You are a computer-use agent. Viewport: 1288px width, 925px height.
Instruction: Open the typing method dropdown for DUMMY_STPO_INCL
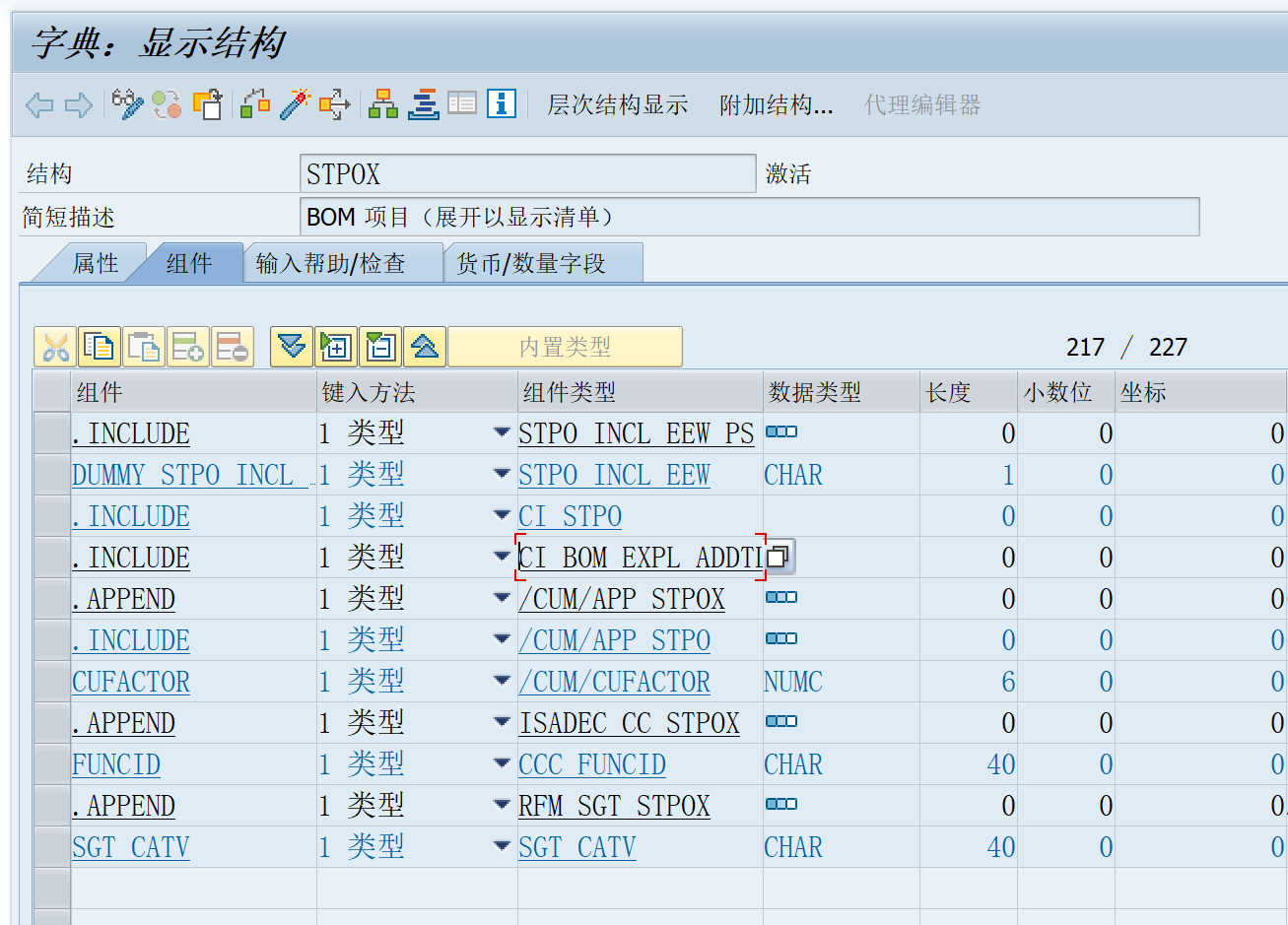503,474
